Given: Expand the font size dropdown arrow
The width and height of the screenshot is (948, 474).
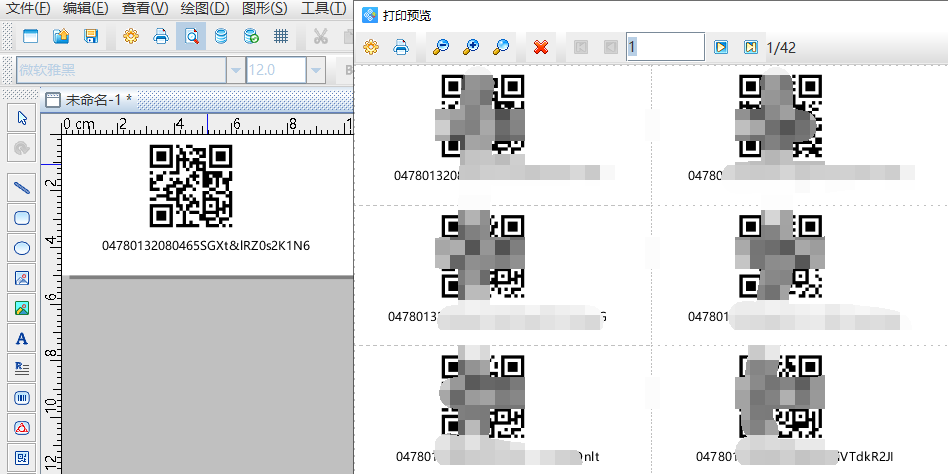Looking at the screenshot, I should click(315, 70).
